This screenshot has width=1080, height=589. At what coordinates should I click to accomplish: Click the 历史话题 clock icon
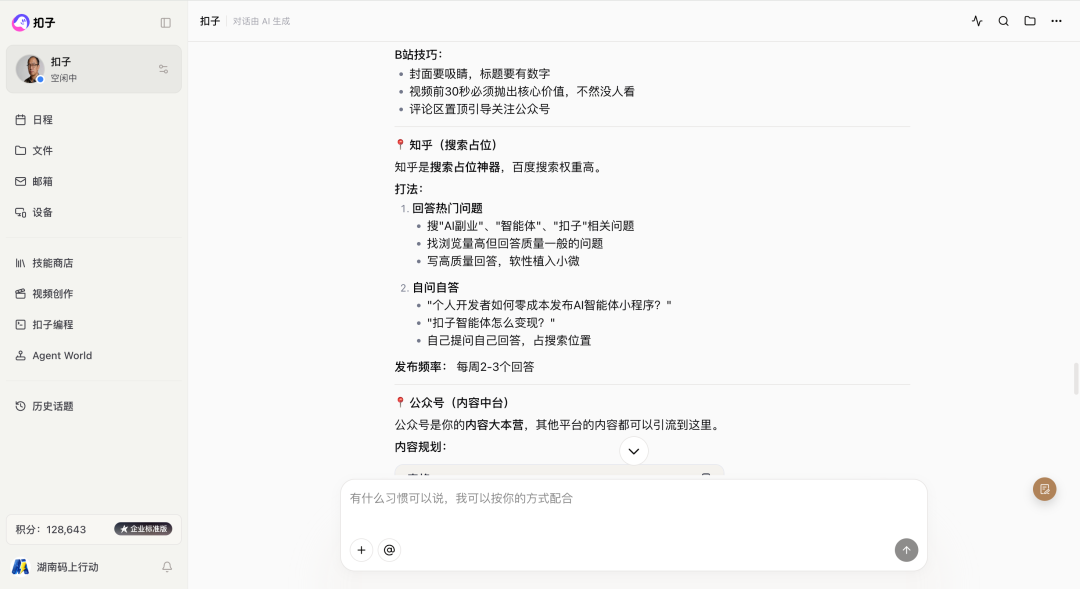coord(21,406)
